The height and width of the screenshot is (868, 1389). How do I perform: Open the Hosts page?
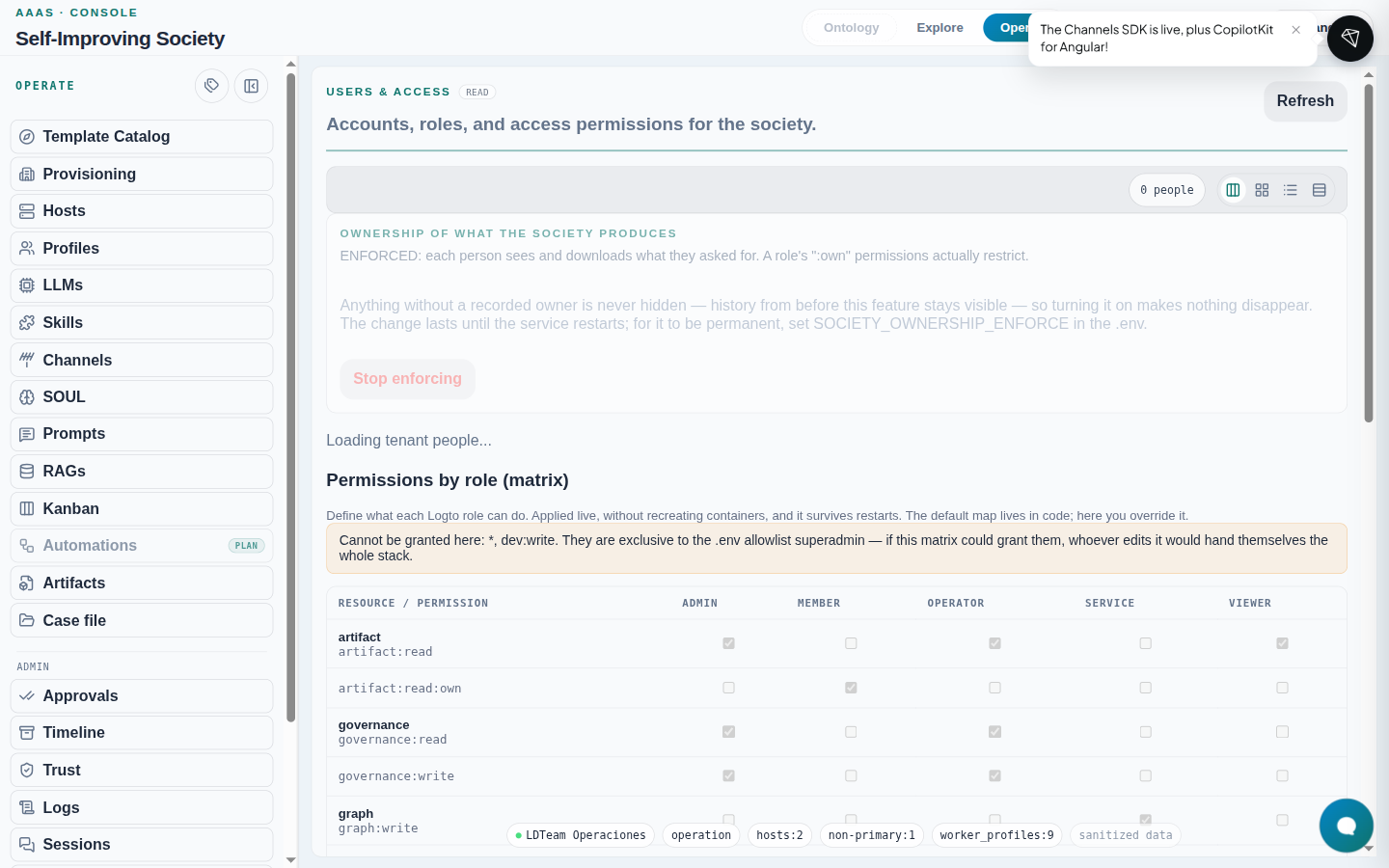pyautogui.click(x=142, y=211)
